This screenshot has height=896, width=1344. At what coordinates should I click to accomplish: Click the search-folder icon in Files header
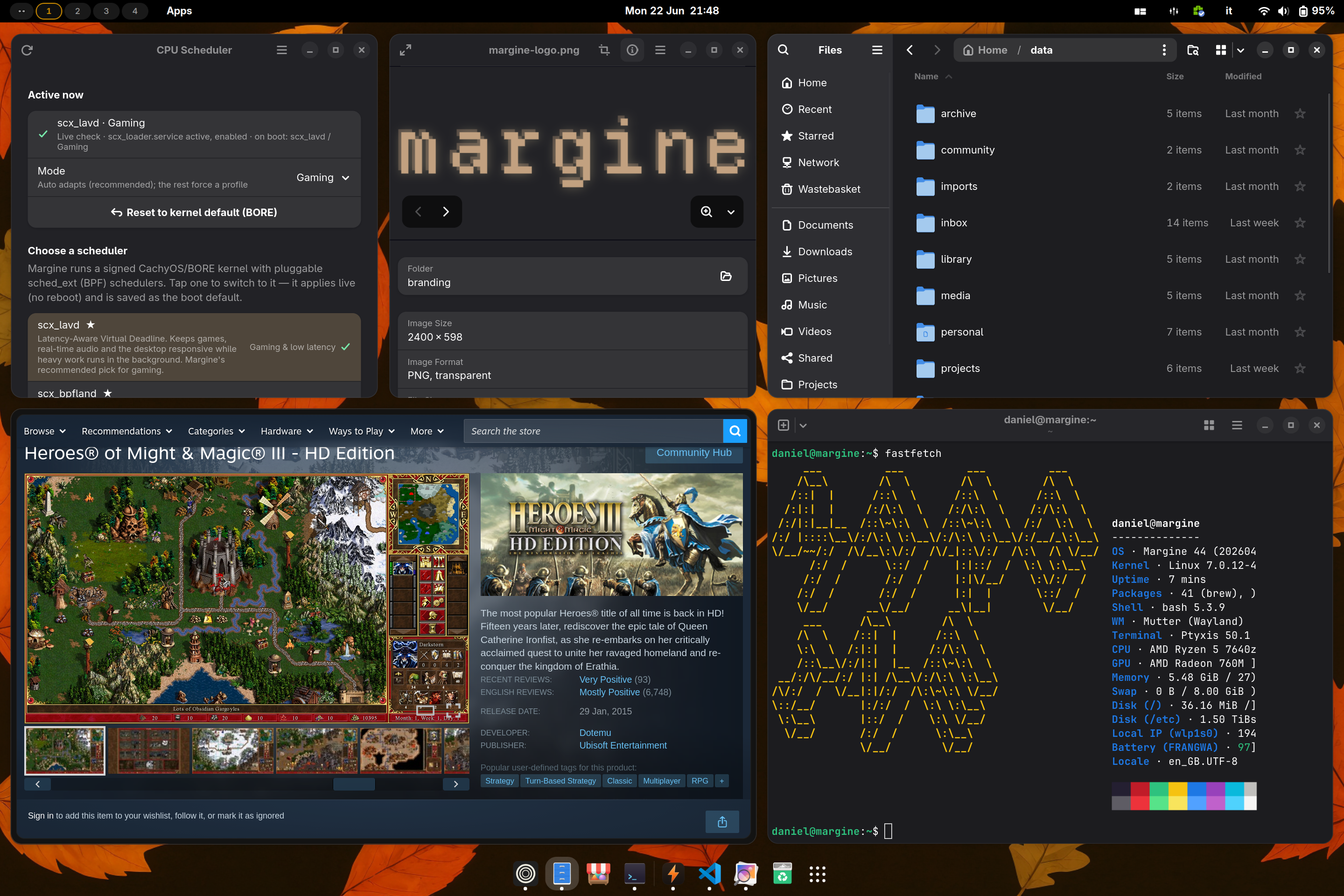coord(1193,50)
